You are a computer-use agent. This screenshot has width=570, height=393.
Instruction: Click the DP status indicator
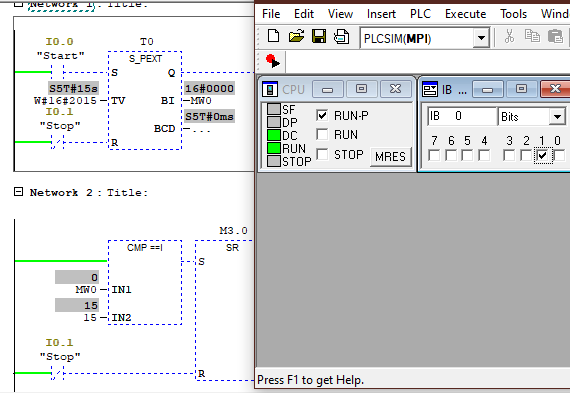coord(274,122)
